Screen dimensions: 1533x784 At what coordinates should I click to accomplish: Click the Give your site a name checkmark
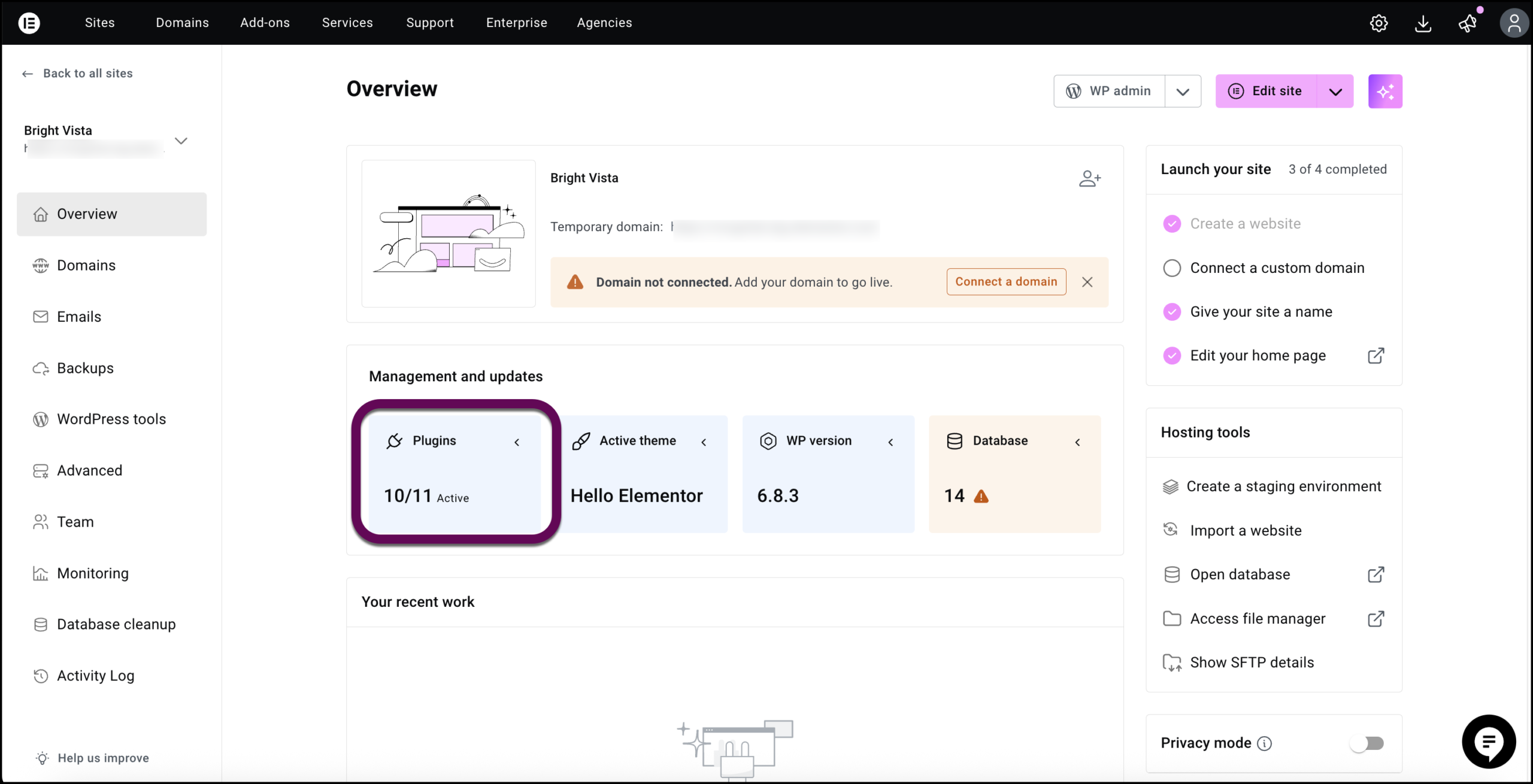(1173, 311)
